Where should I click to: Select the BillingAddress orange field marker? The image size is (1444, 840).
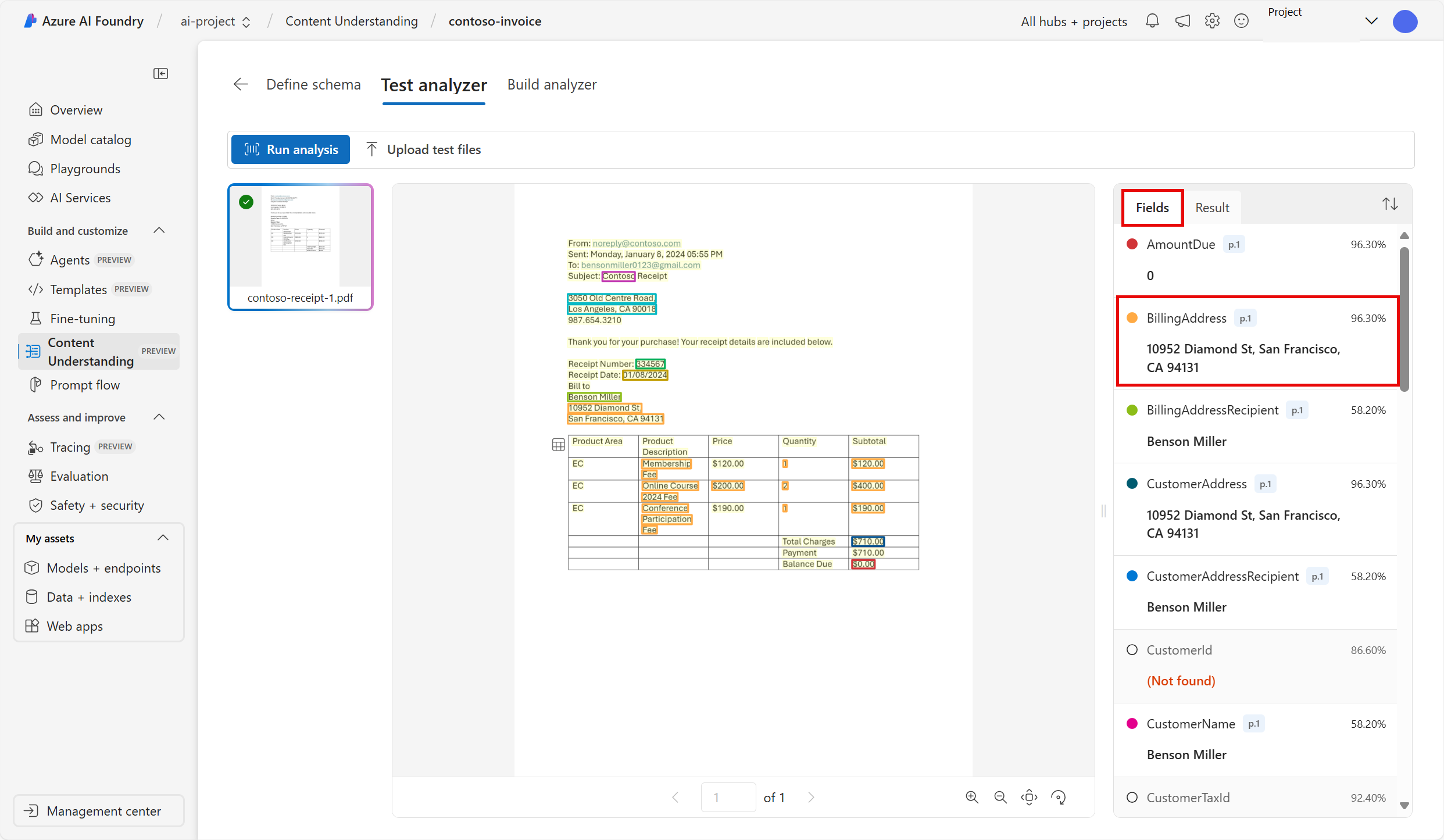pyautogui.click(x=1131, y=318)
